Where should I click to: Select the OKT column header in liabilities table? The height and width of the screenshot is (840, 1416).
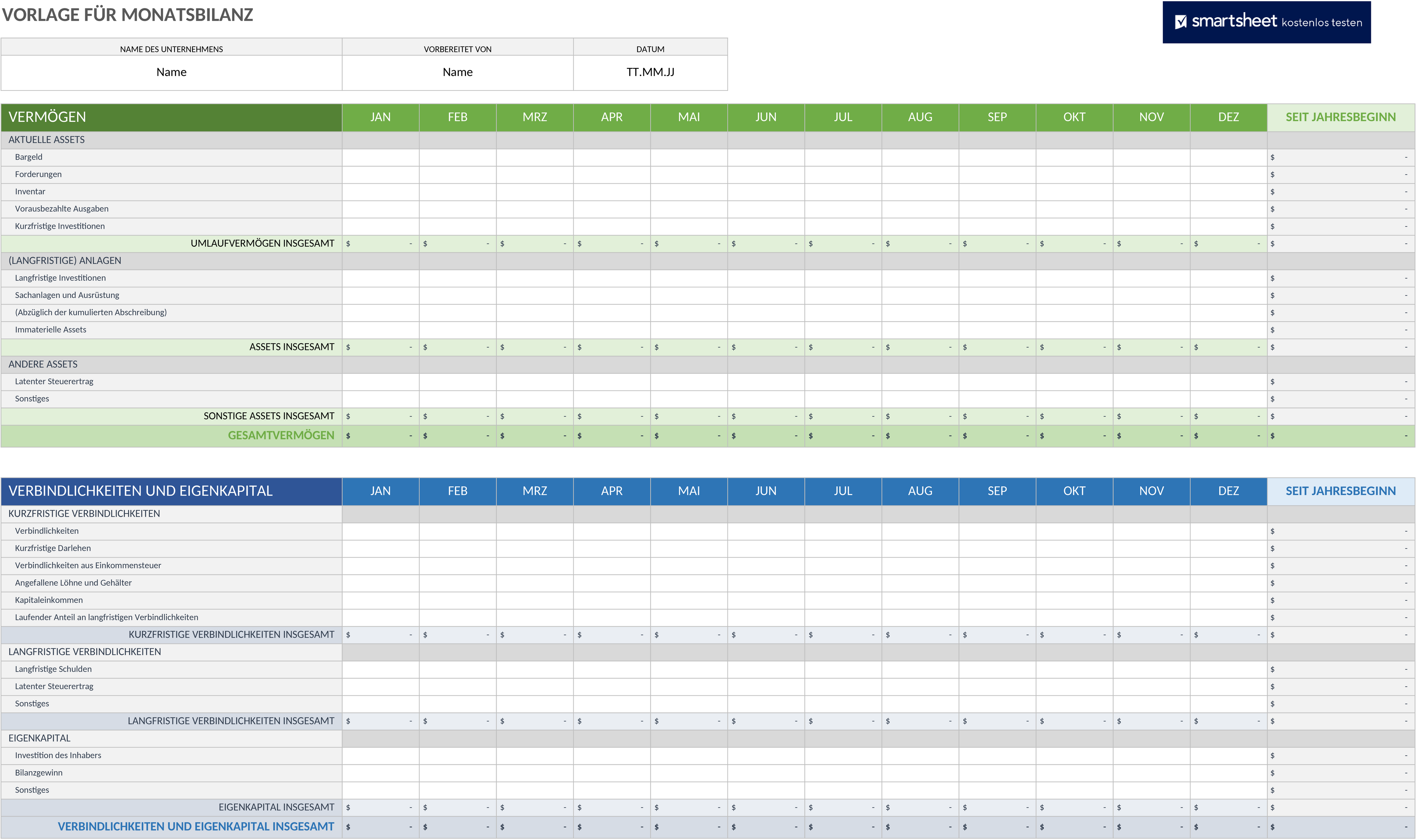[1074, 491]
